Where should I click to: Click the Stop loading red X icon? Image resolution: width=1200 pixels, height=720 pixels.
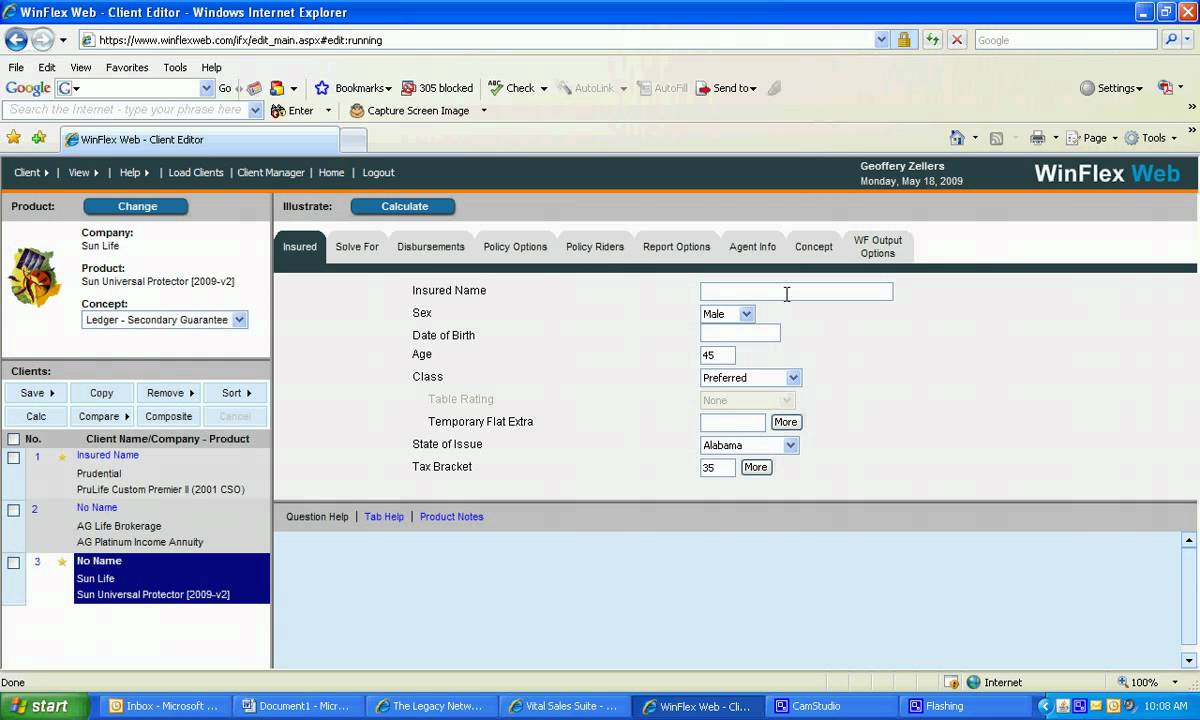[957, 40]
